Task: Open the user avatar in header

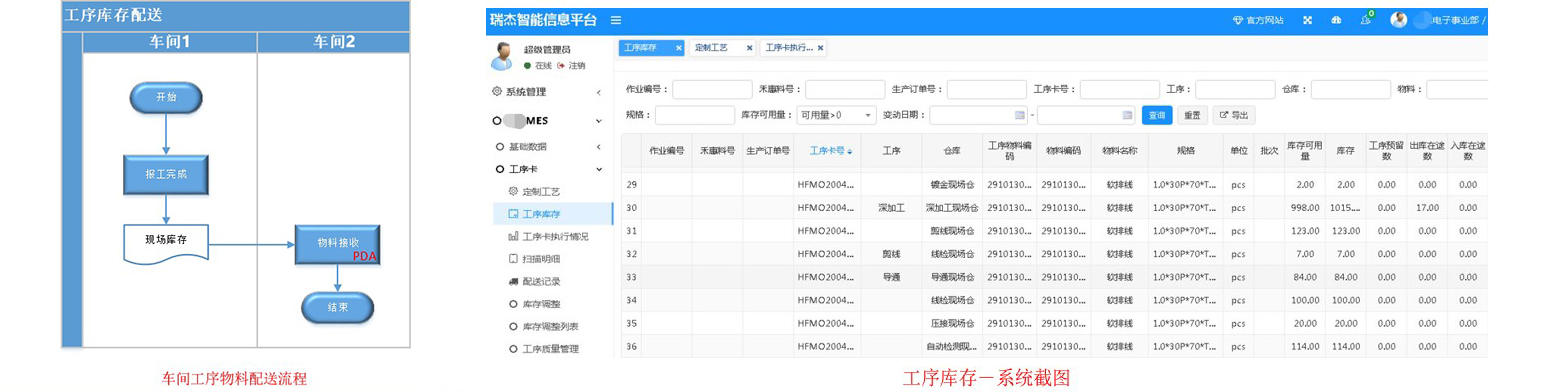Action: (x=1399, y=20)
